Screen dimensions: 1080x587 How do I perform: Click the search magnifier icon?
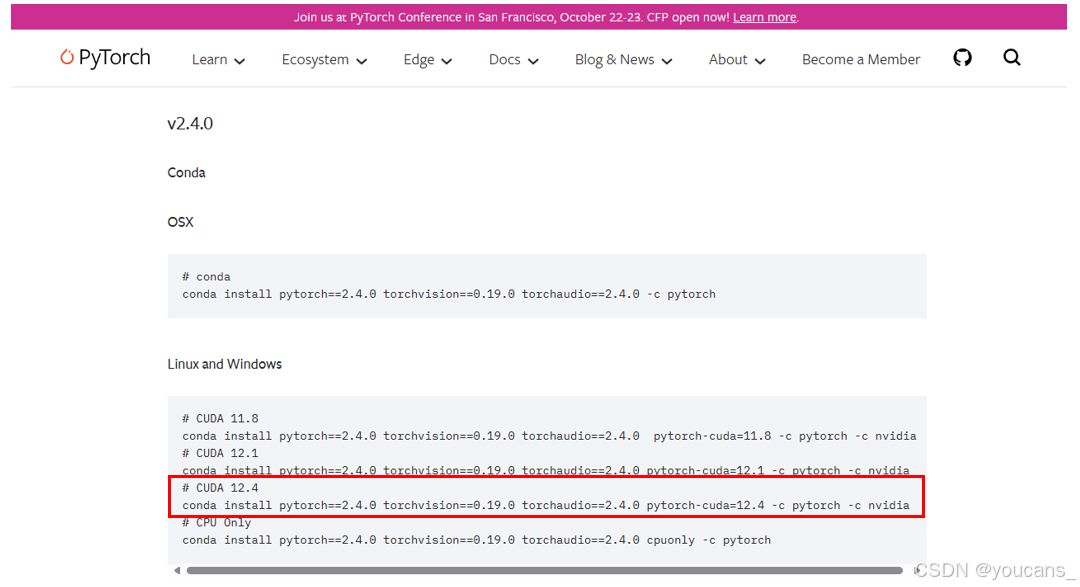[1011, 58]
